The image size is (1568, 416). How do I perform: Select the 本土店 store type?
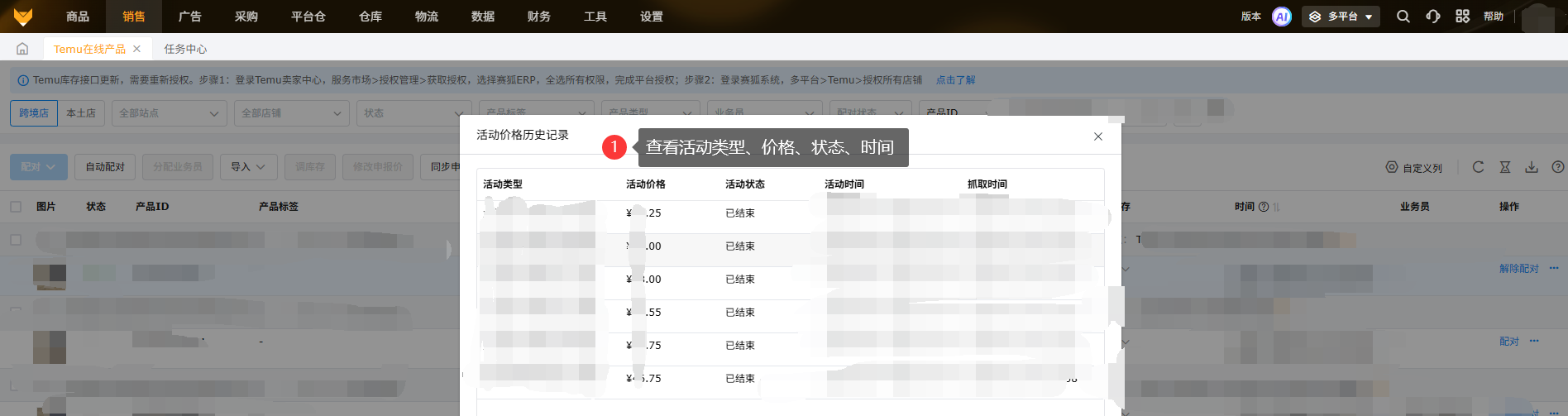81,113
